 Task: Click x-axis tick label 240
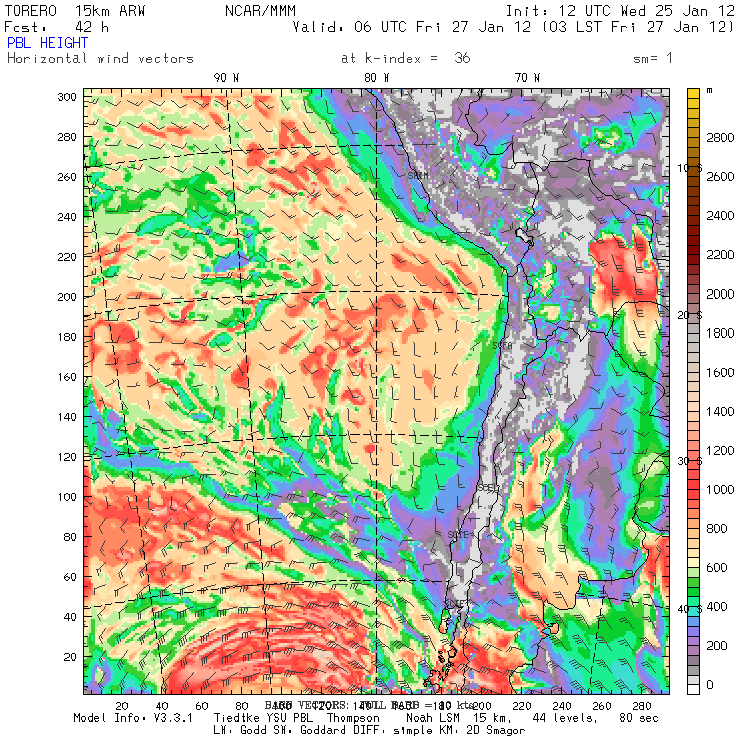tap(562, 706)
